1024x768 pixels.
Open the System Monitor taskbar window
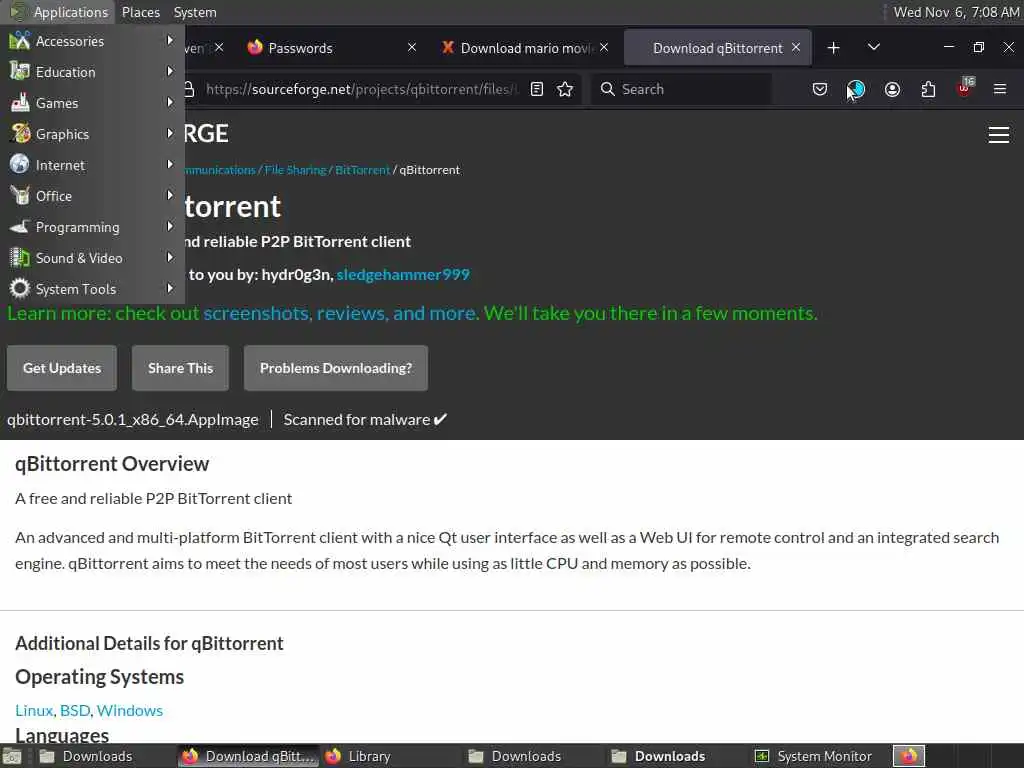[x=813, y=756]
